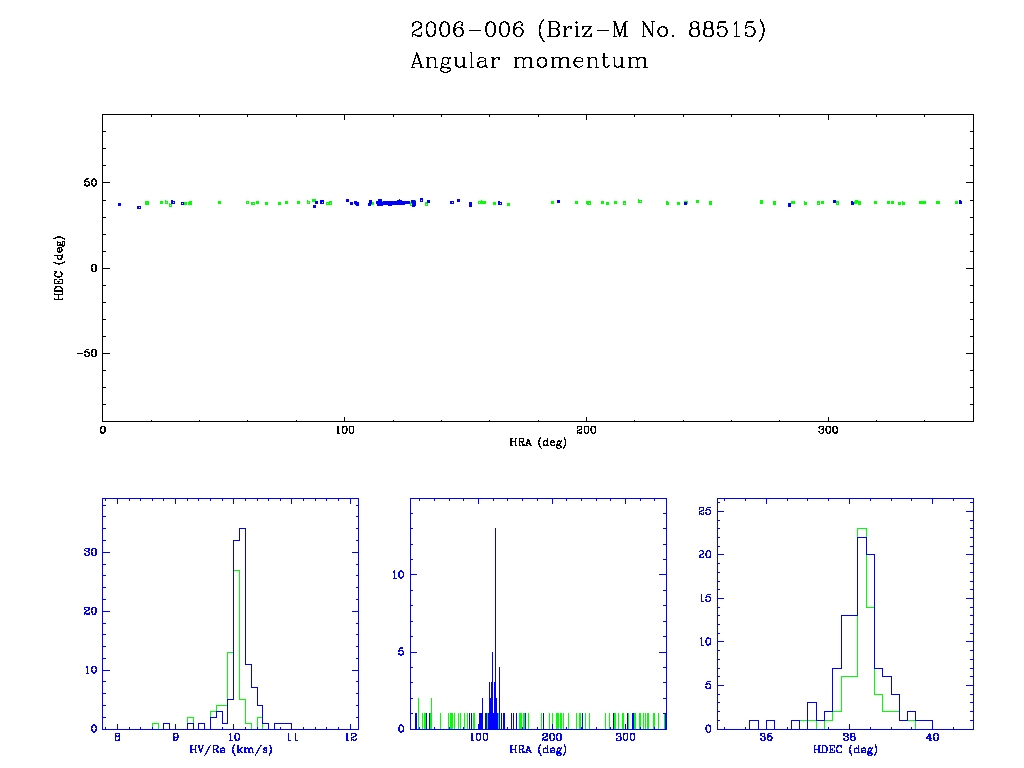Image resolution: width=1024 pixels, height=768 pixels.
Task: Click the "12" tick on HV/Re histogram x-axis
Action: point(351,738)
